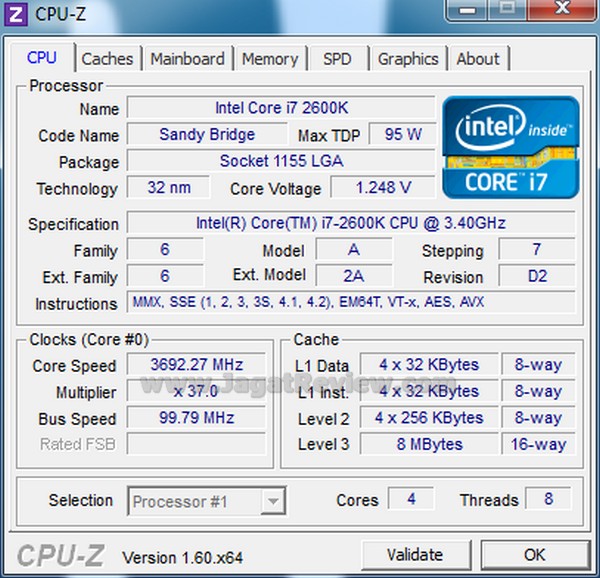Screen dimensions: 600x578
Task: Click the Bus Speed value 99.79 MHz
Action: point(196,417)
